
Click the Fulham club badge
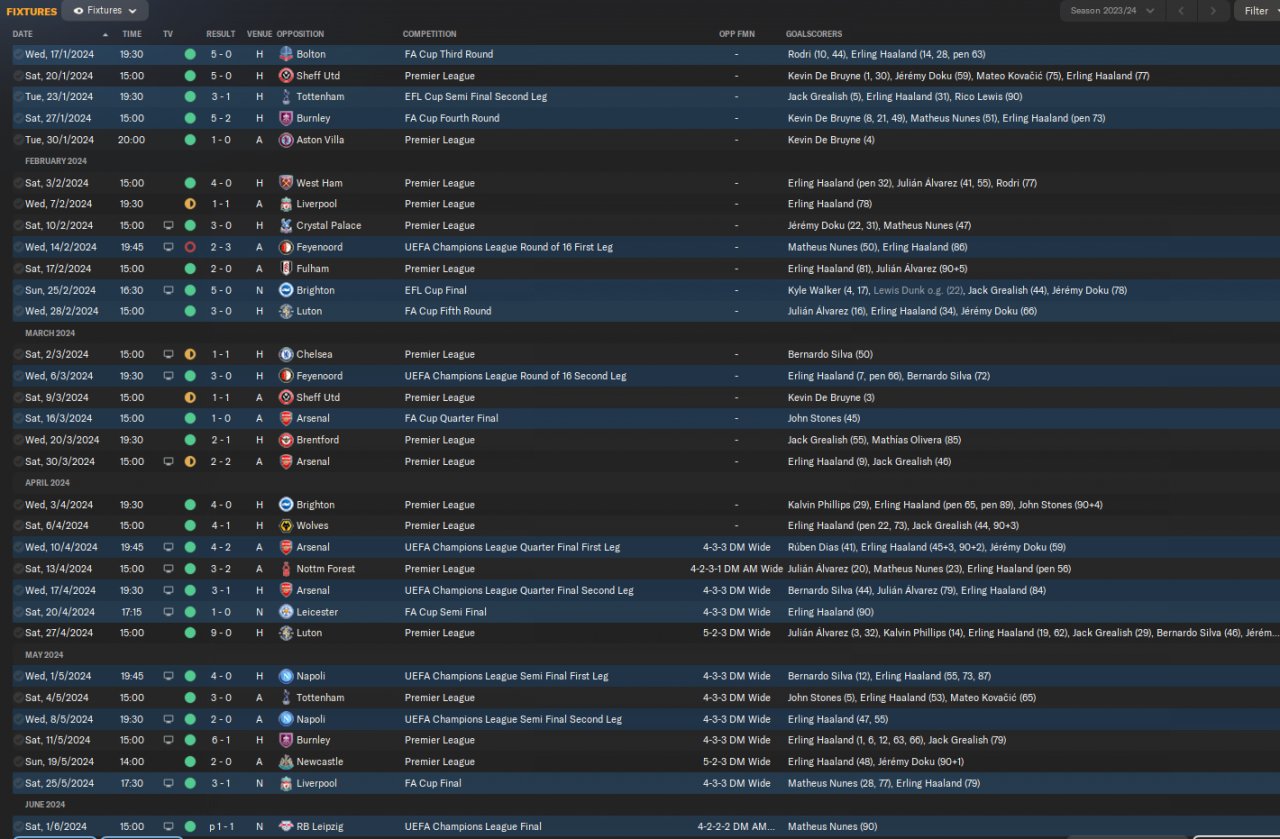pyautogui.click(x=286, y=269)
